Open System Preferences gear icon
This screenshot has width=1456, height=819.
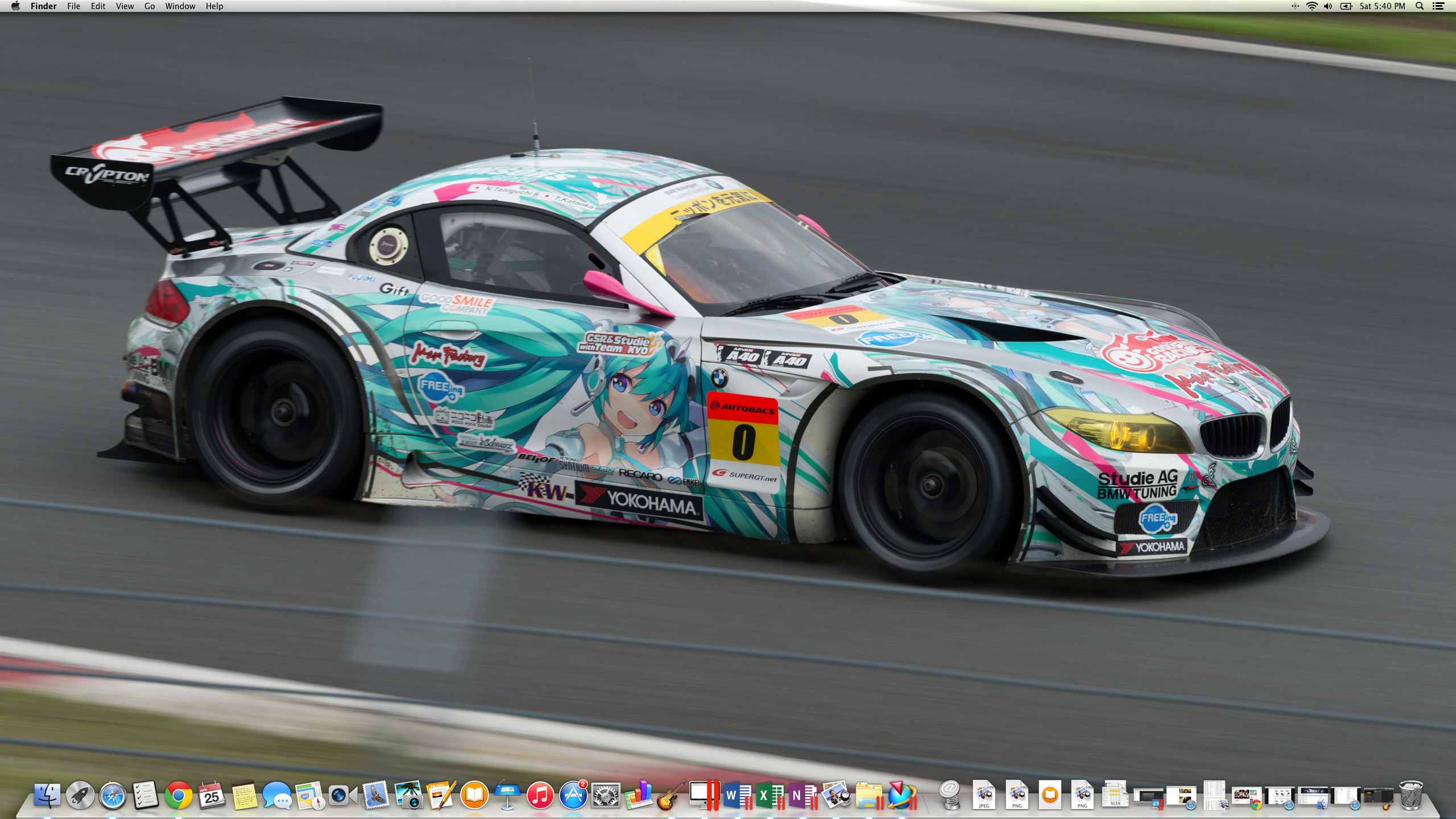606,795
